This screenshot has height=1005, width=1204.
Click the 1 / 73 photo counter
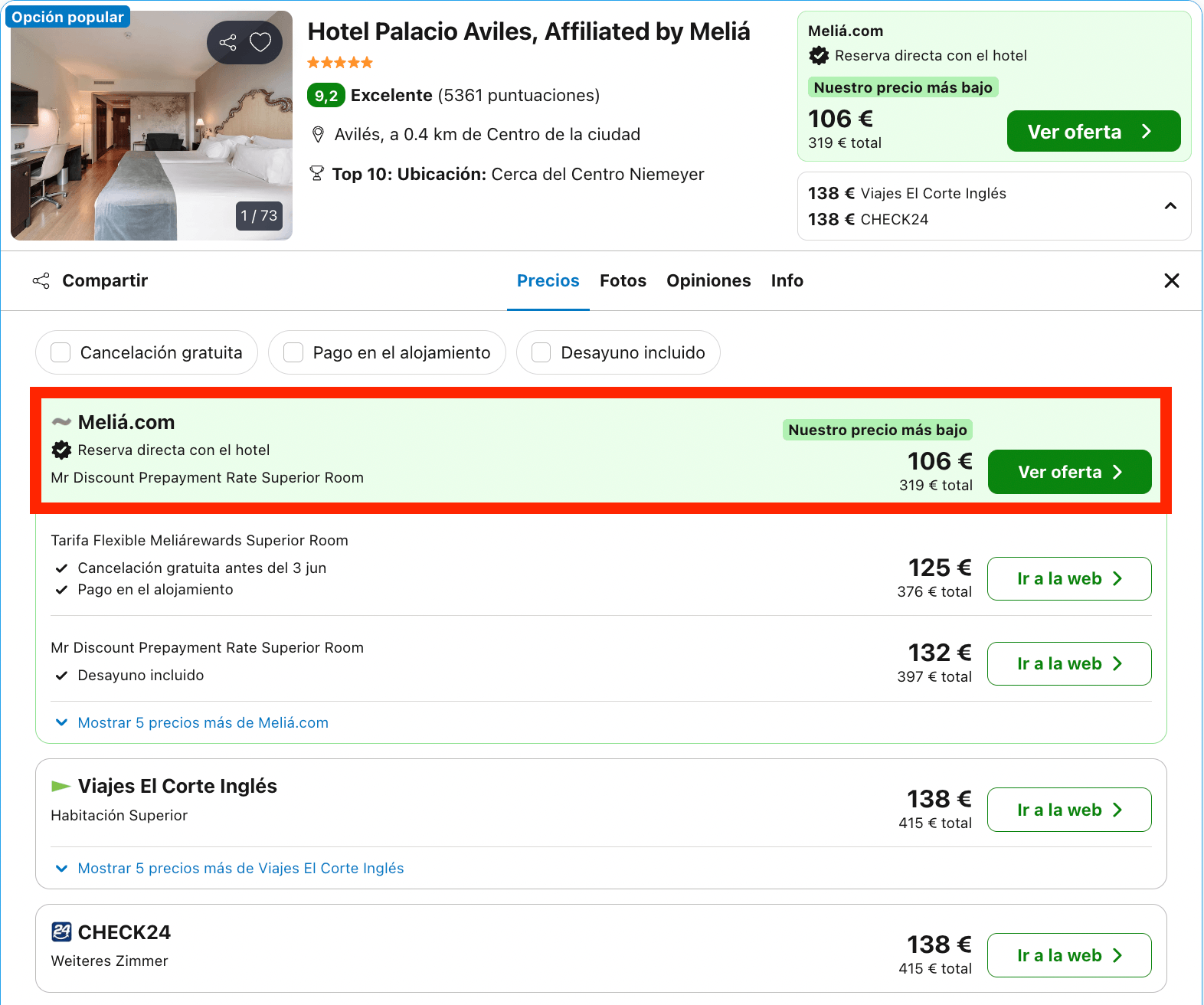(259, 215)
